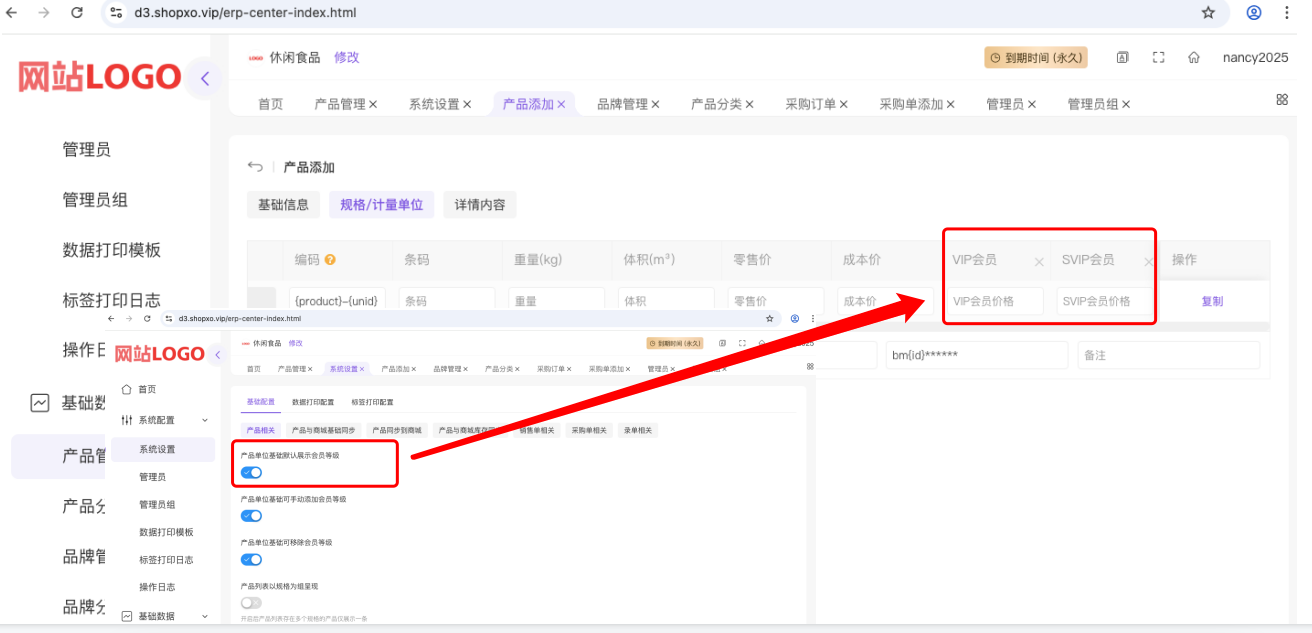
Task: Enable 产品列表以规格为组呈现 switch
Action: 251,603
